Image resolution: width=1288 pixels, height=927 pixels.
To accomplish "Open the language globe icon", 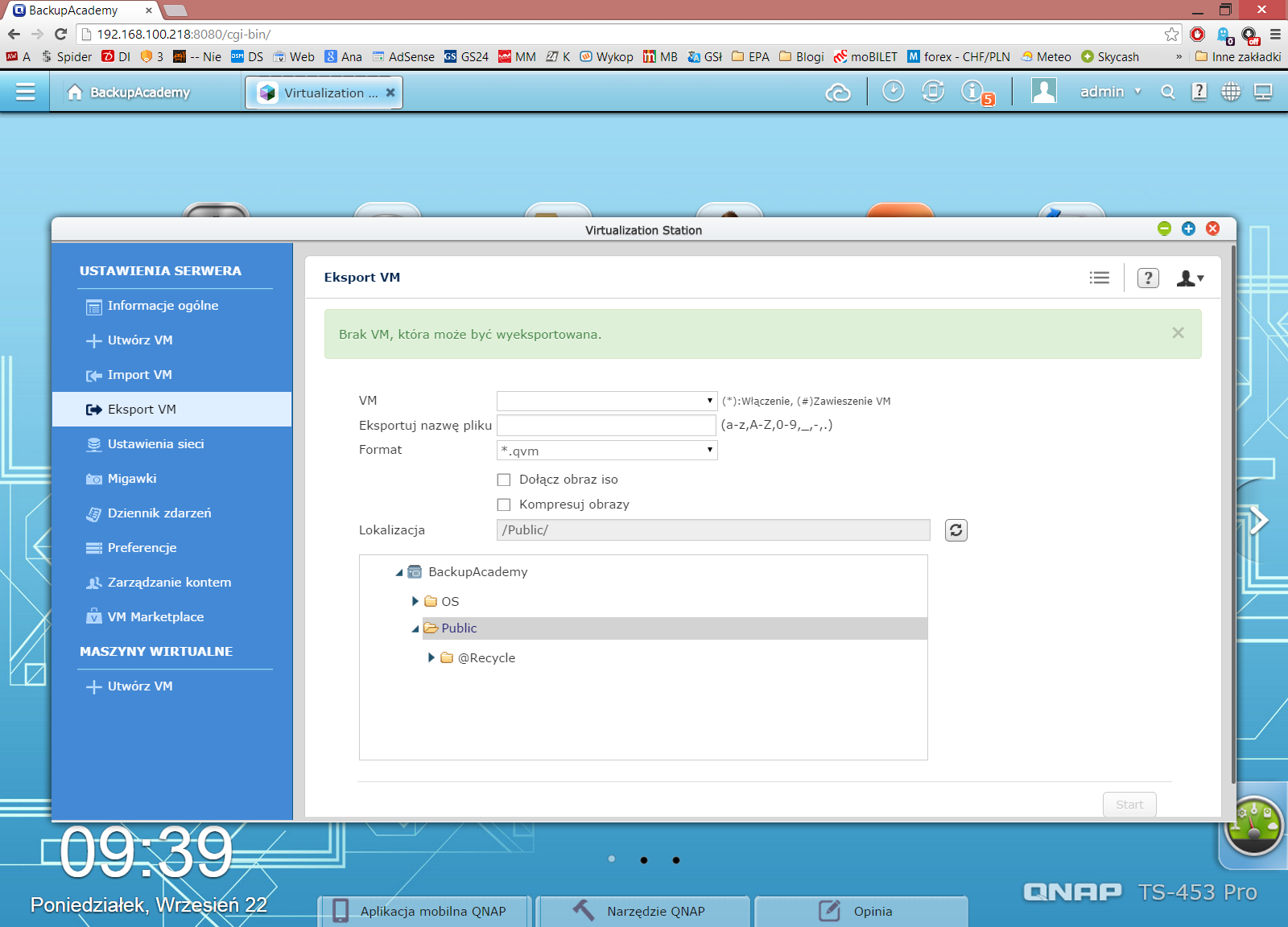I will coord(1231,92).
